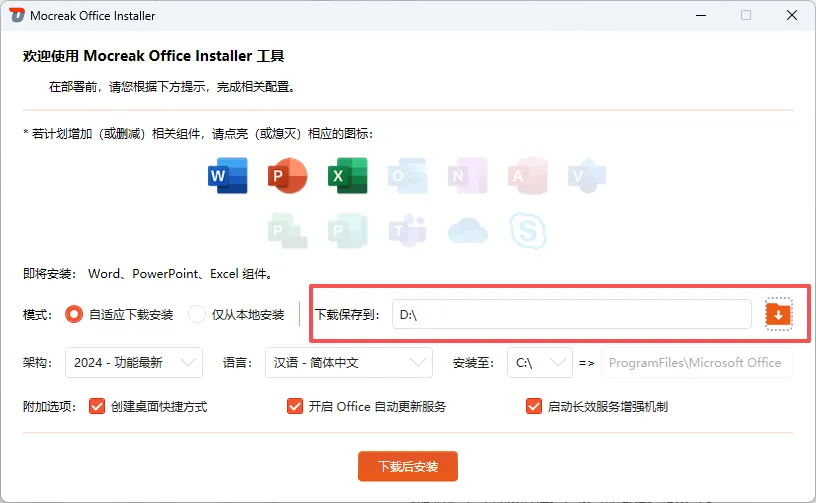Click the Mocreak logo in title bar
The image size is (816, 503).
17,15
